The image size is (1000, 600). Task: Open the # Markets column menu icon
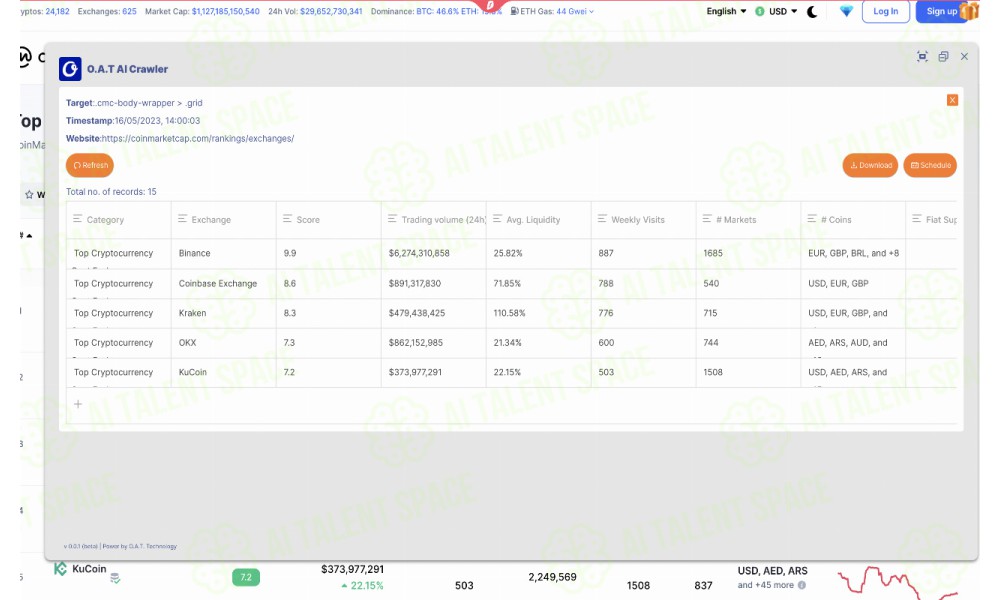point(707,219)
